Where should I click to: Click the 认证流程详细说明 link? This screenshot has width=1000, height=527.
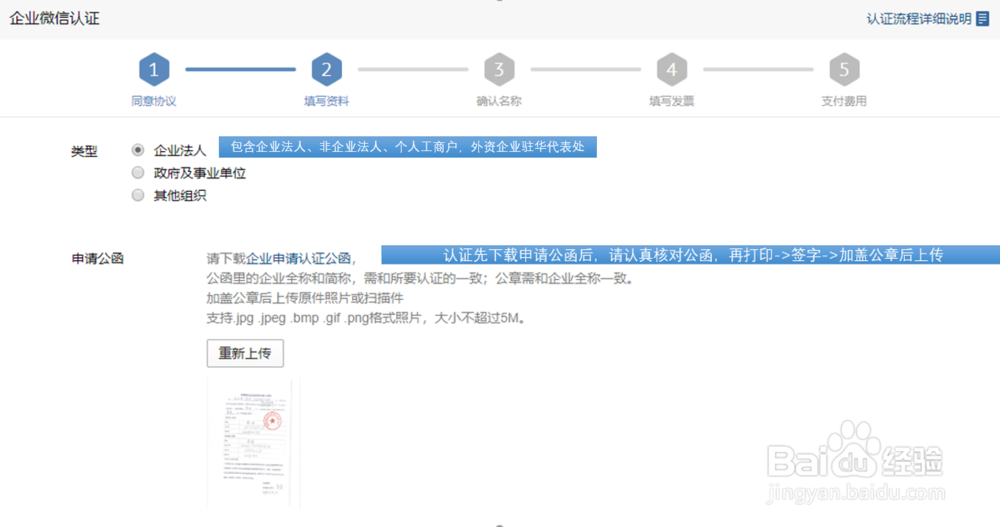coord(918,19)
